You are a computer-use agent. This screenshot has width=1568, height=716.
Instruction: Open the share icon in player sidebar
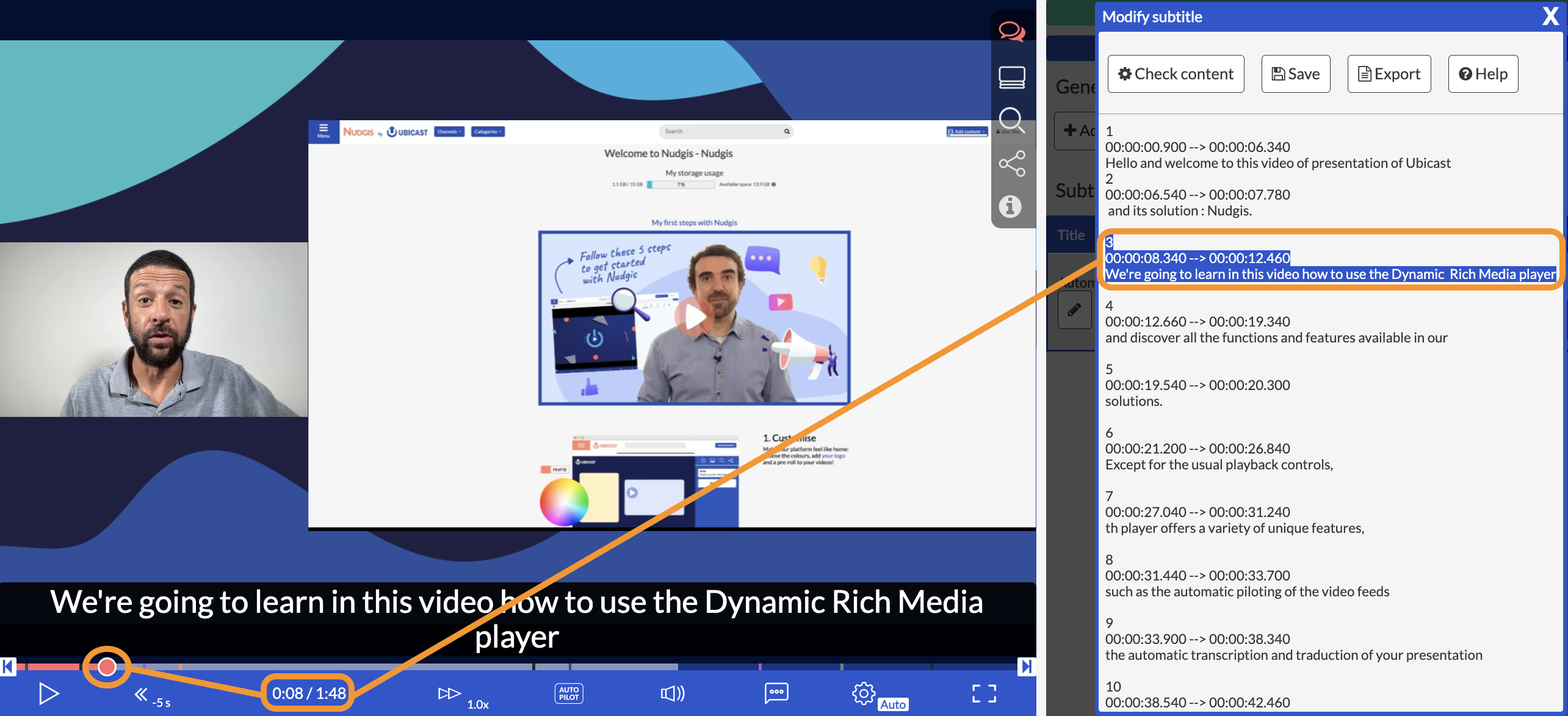(1011, 164)
